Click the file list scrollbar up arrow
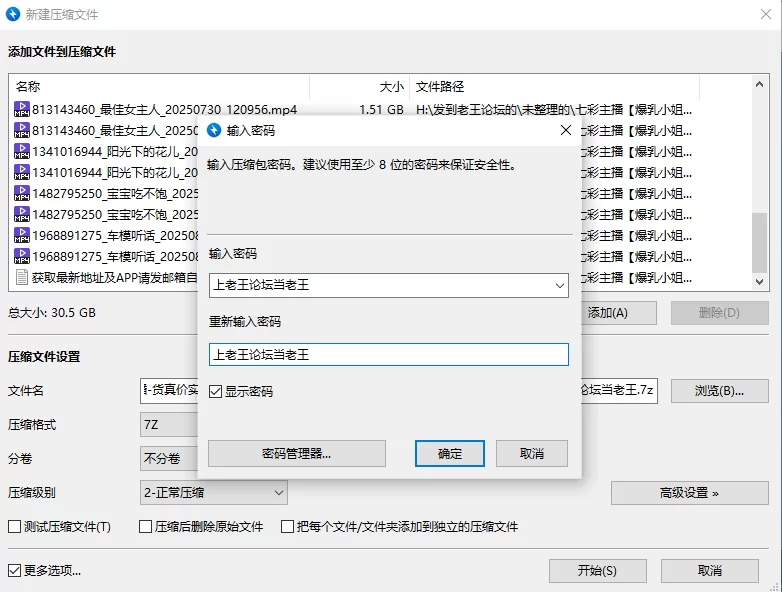This screenshot has height=592, width=782. pyautogui.click(x=759, y=84)
